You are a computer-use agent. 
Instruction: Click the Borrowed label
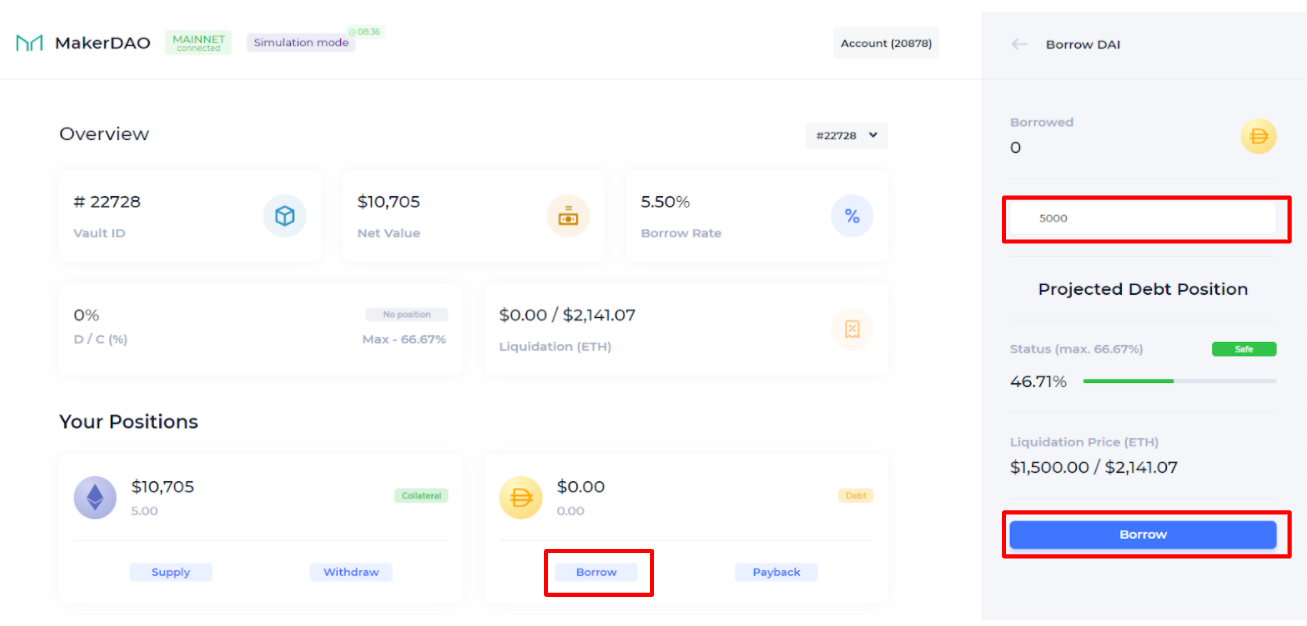[1042, 122]
